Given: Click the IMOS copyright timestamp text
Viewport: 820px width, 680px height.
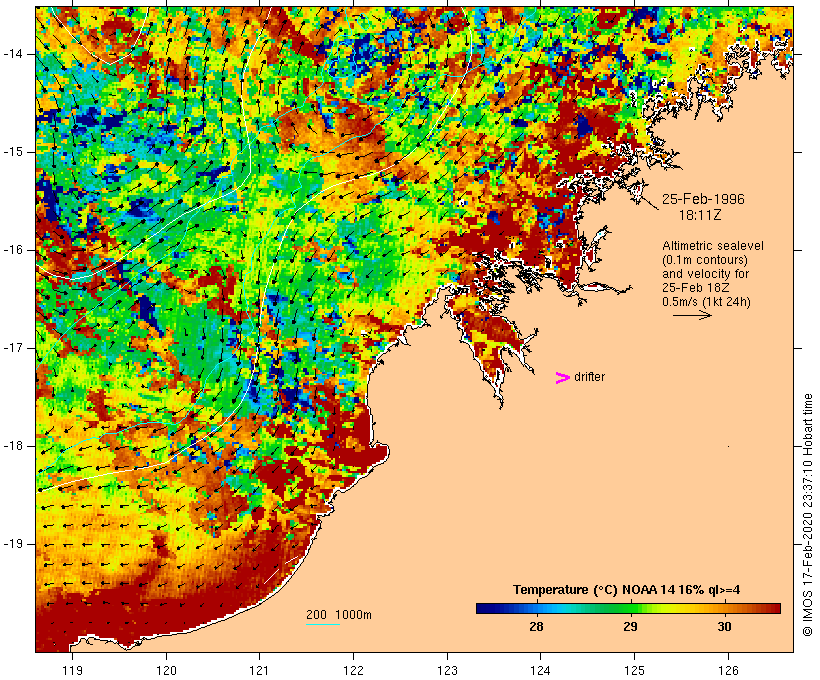Looking at the screenshot, I should pos(807,515).
